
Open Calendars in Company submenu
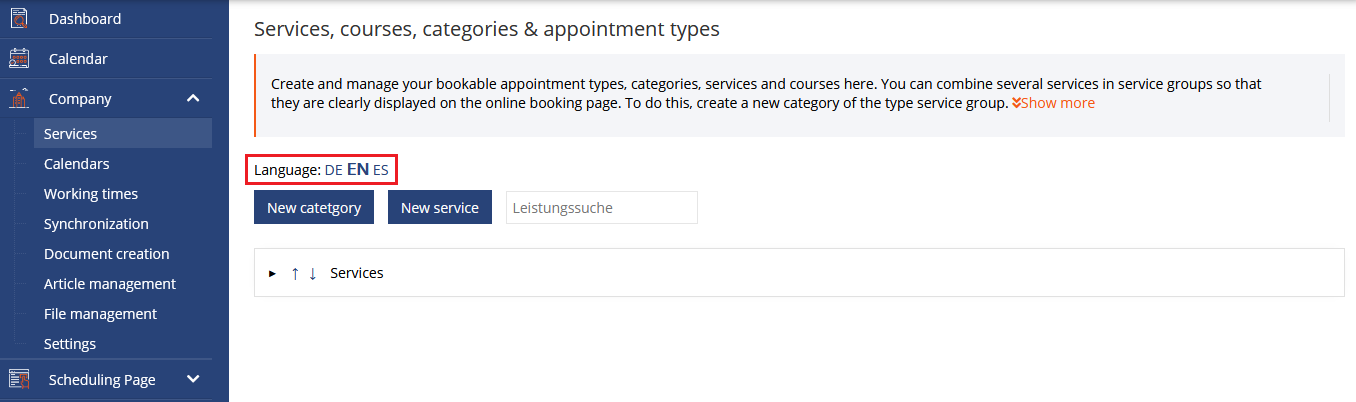77,163
